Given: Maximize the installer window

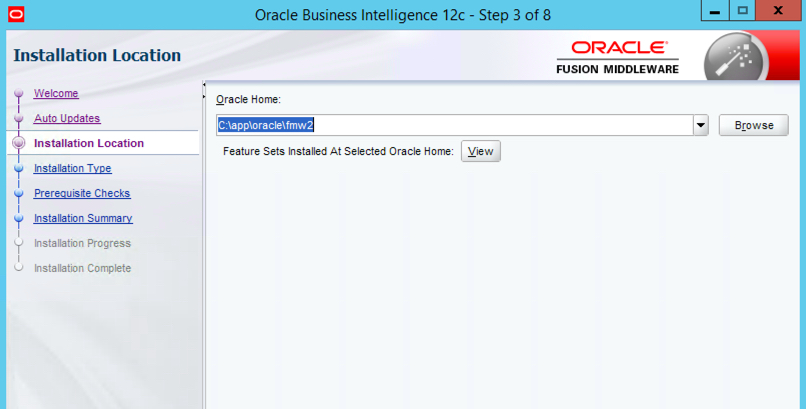Looking at the screenshot, I should pyautogui.click(x=742, y=10).
